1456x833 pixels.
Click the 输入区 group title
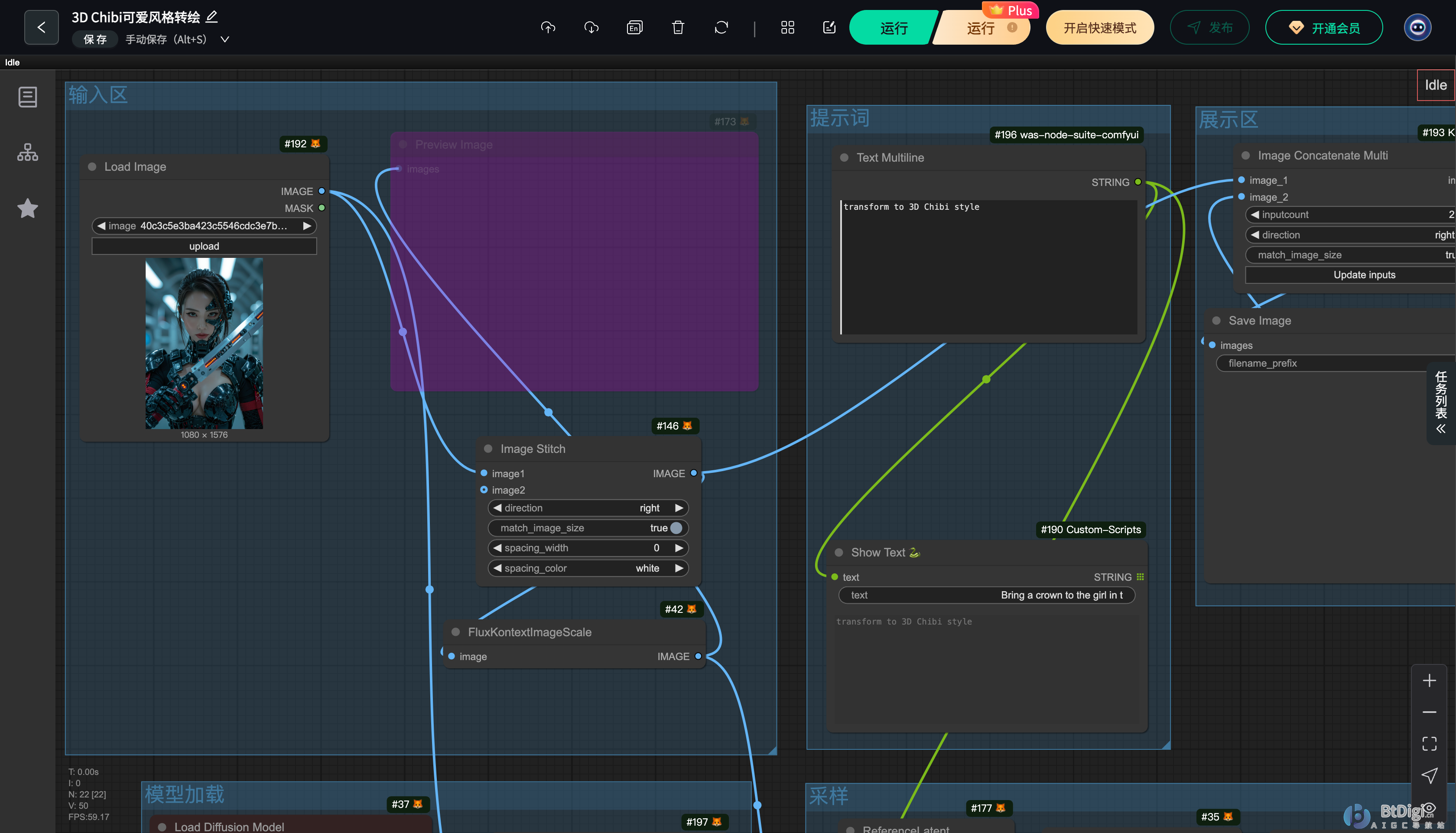[98, 95]
